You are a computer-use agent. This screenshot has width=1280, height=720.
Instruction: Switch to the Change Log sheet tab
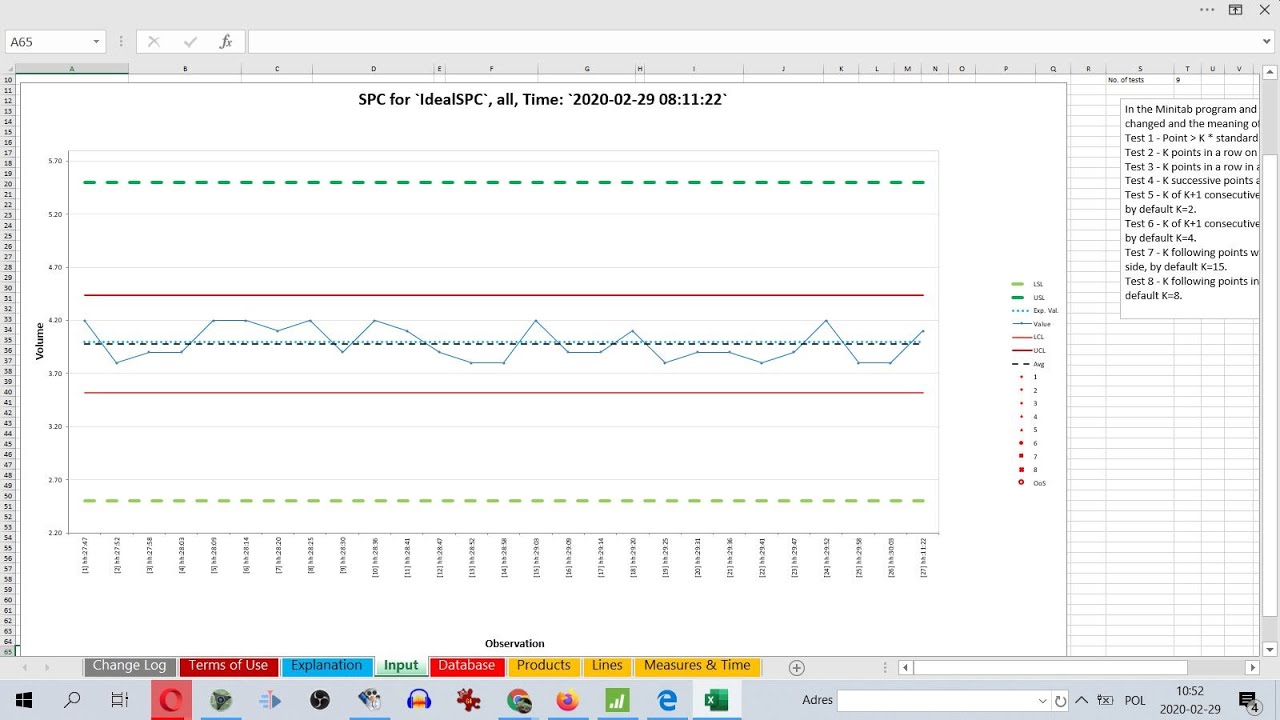(130, 666)
